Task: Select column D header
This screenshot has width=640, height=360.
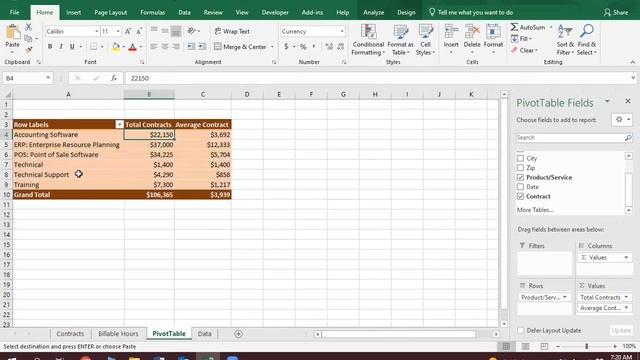Action: [247, 94]
